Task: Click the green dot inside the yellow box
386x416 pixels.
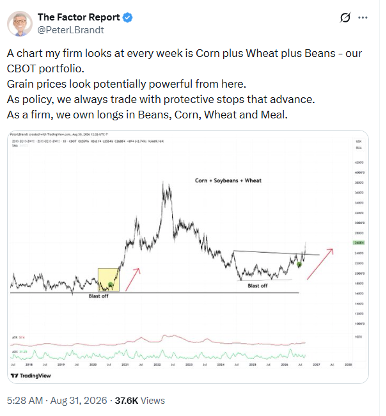Action: [x=111, y=284]
